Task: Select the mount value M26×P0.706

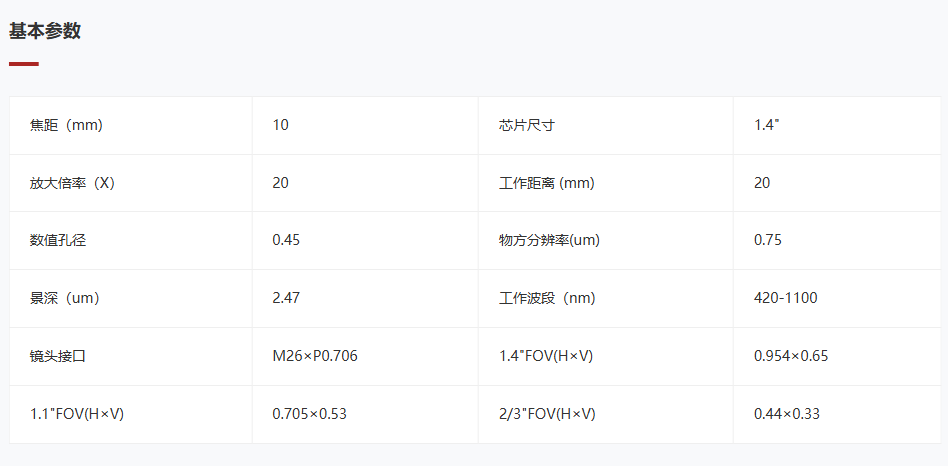Action: [314, 356]
